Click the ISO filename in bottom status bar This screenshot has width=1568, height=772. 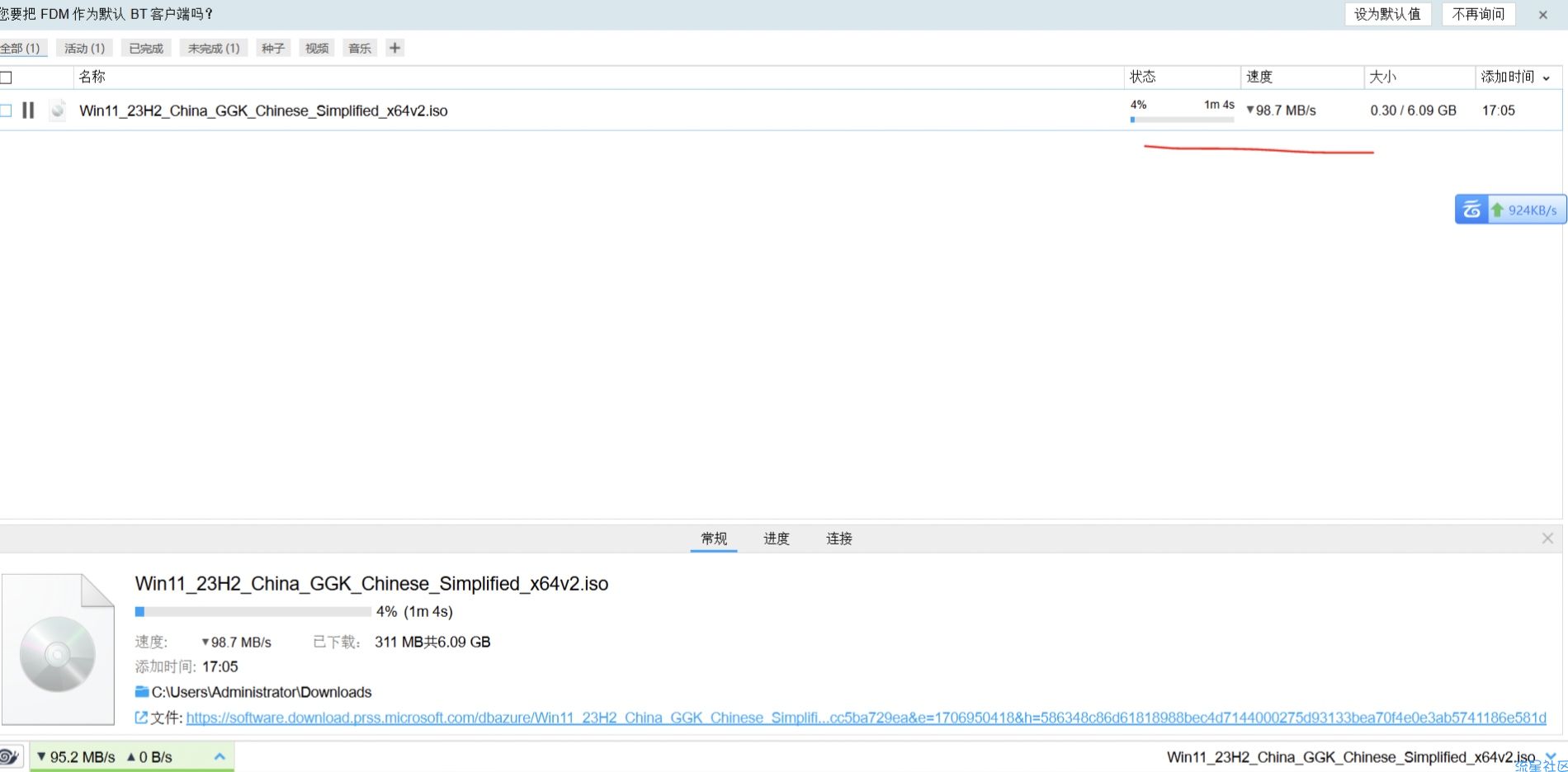click(x=1351, y=757)
